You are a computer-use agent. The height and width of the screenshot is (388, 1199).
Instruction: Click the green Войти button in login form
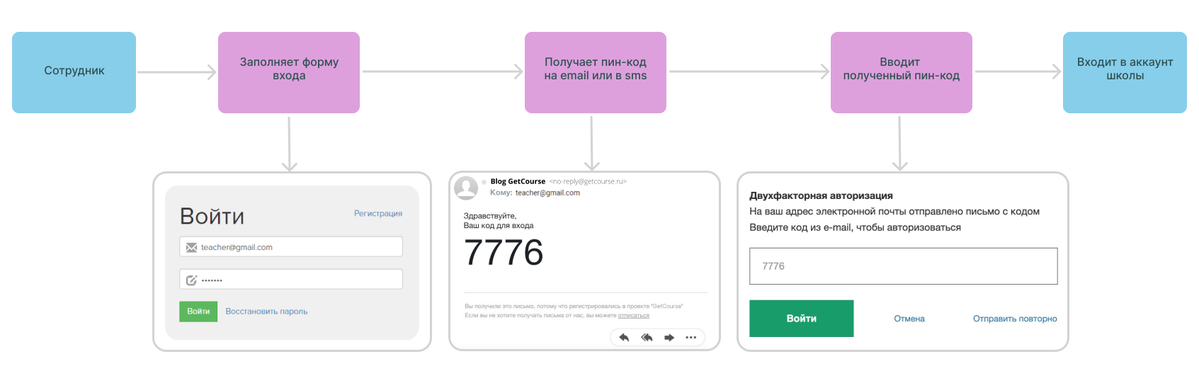(x=199, y=311)
